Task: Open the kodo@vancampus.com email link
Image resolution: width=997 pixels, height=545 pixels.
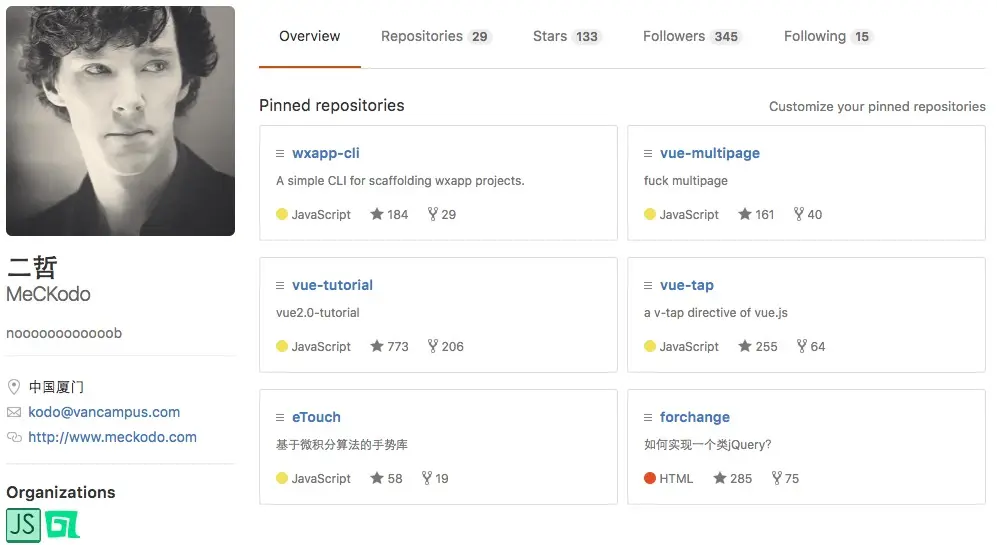Action: pyautogui.click(x=104, y=412)
